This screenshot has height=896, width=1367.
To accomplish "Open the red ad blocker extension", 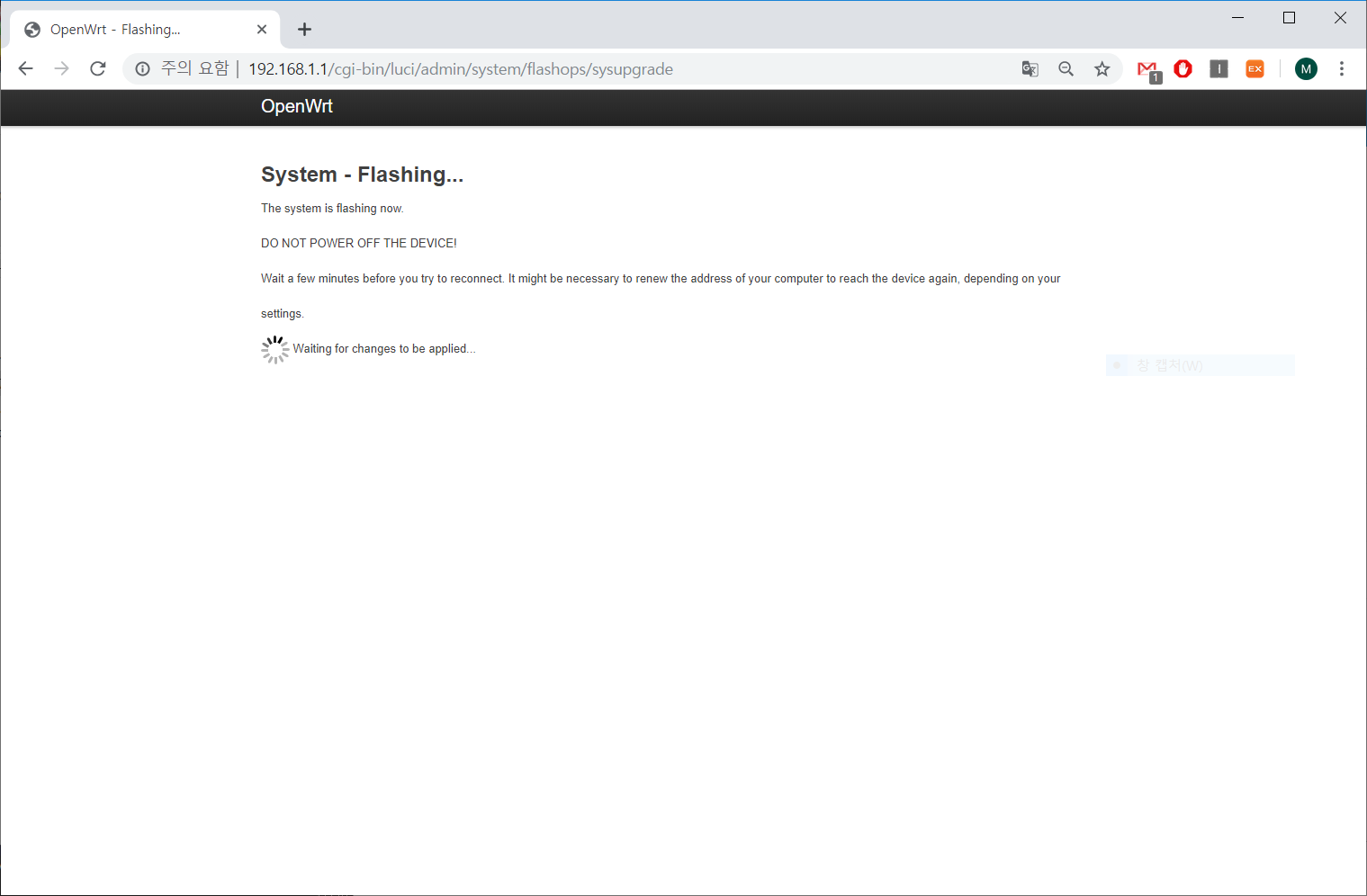I will click(x=1183, y=69).
